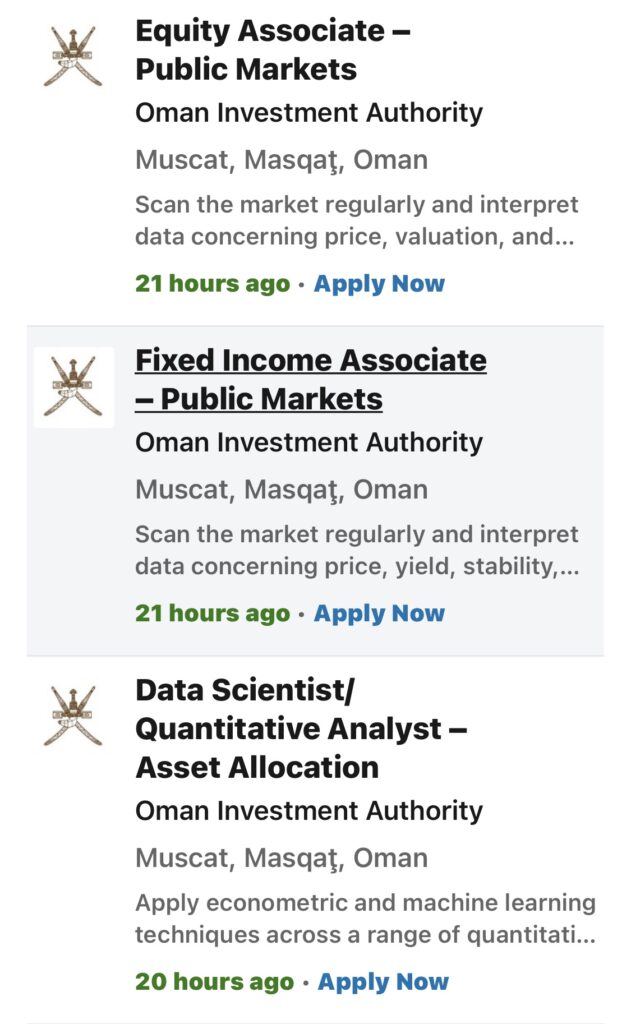Click the Oman emblem logo beside Equity Associate
This screenshot has width=631, height=1024.
click(73, 57)
